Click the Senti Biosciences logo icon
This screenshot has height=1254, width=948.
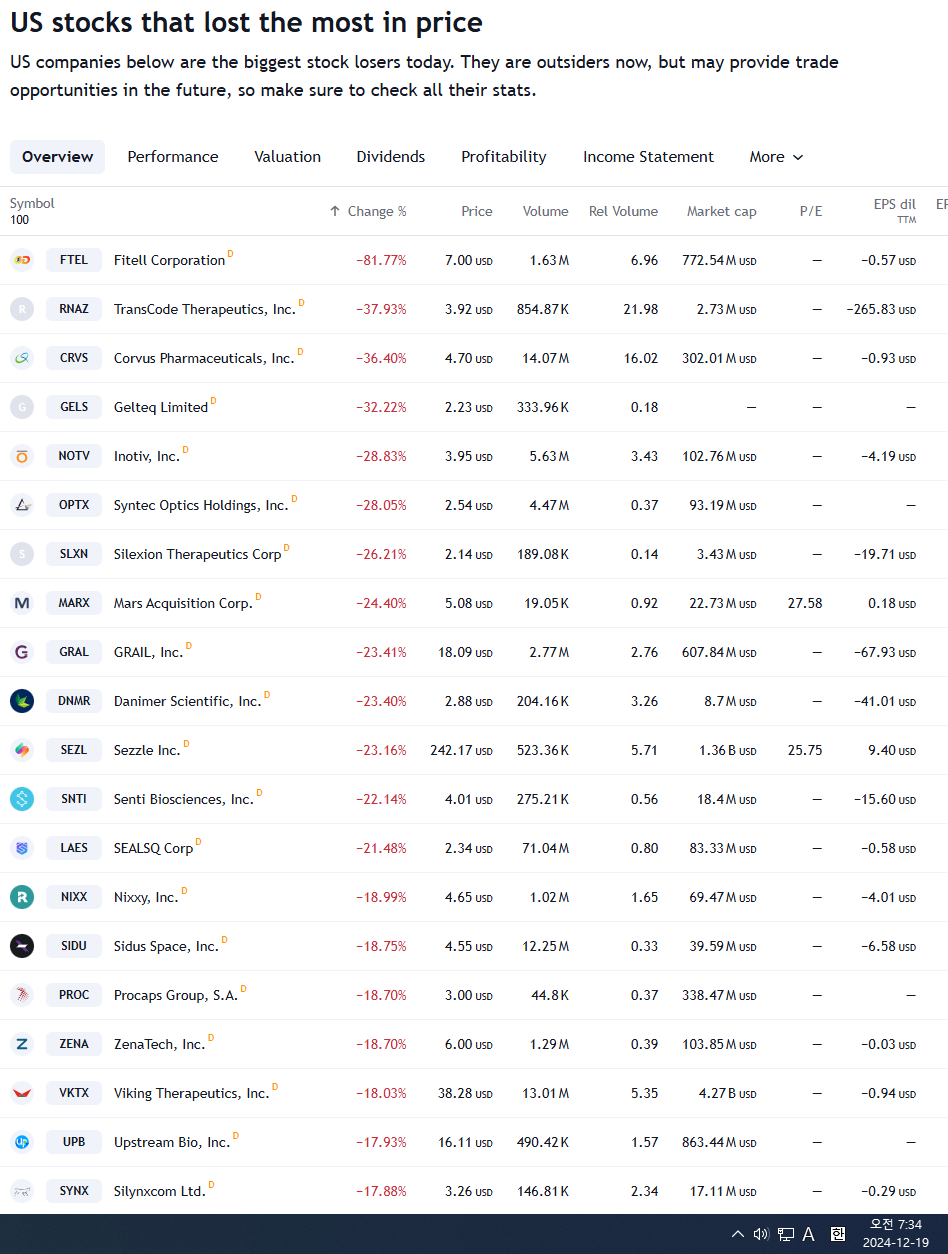22,799
